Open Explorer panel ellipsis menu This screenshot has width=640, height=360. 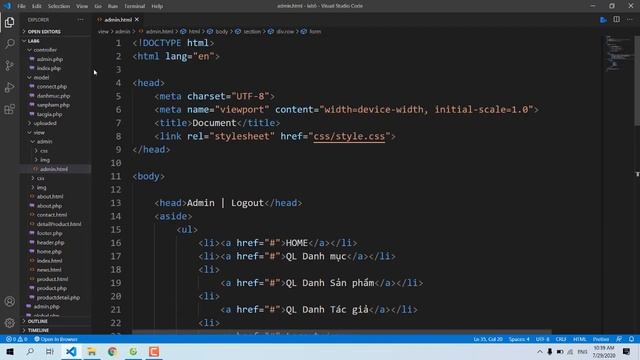[80, 20]
